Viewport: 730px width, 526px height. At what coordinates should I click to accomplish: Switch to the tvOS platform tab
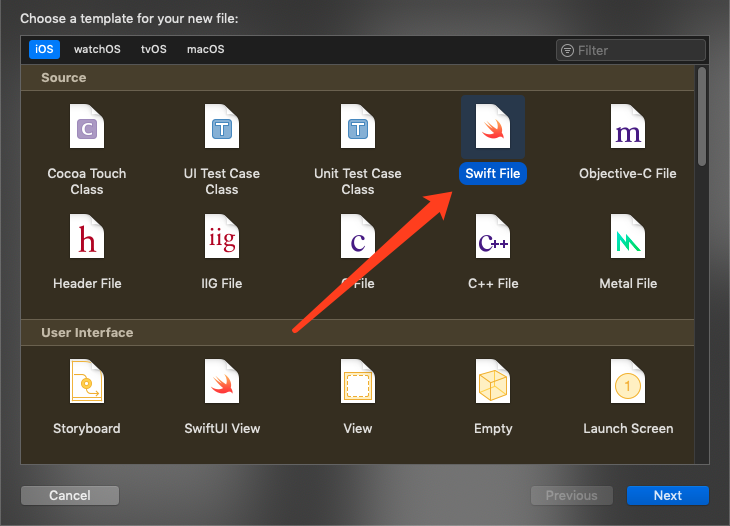[x=154, y=49]
